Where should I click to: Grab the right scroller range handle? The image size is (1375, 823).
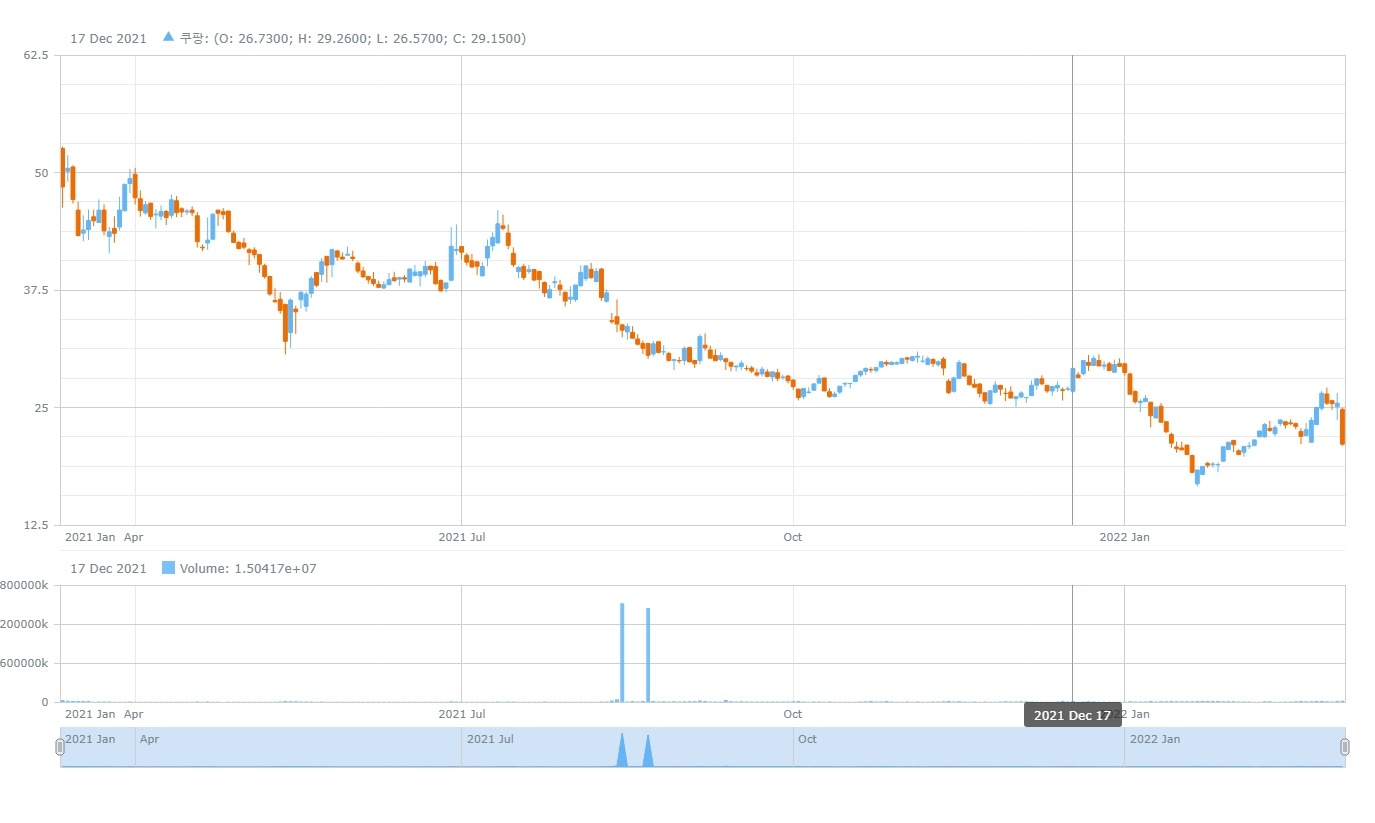coord(1344,747)
